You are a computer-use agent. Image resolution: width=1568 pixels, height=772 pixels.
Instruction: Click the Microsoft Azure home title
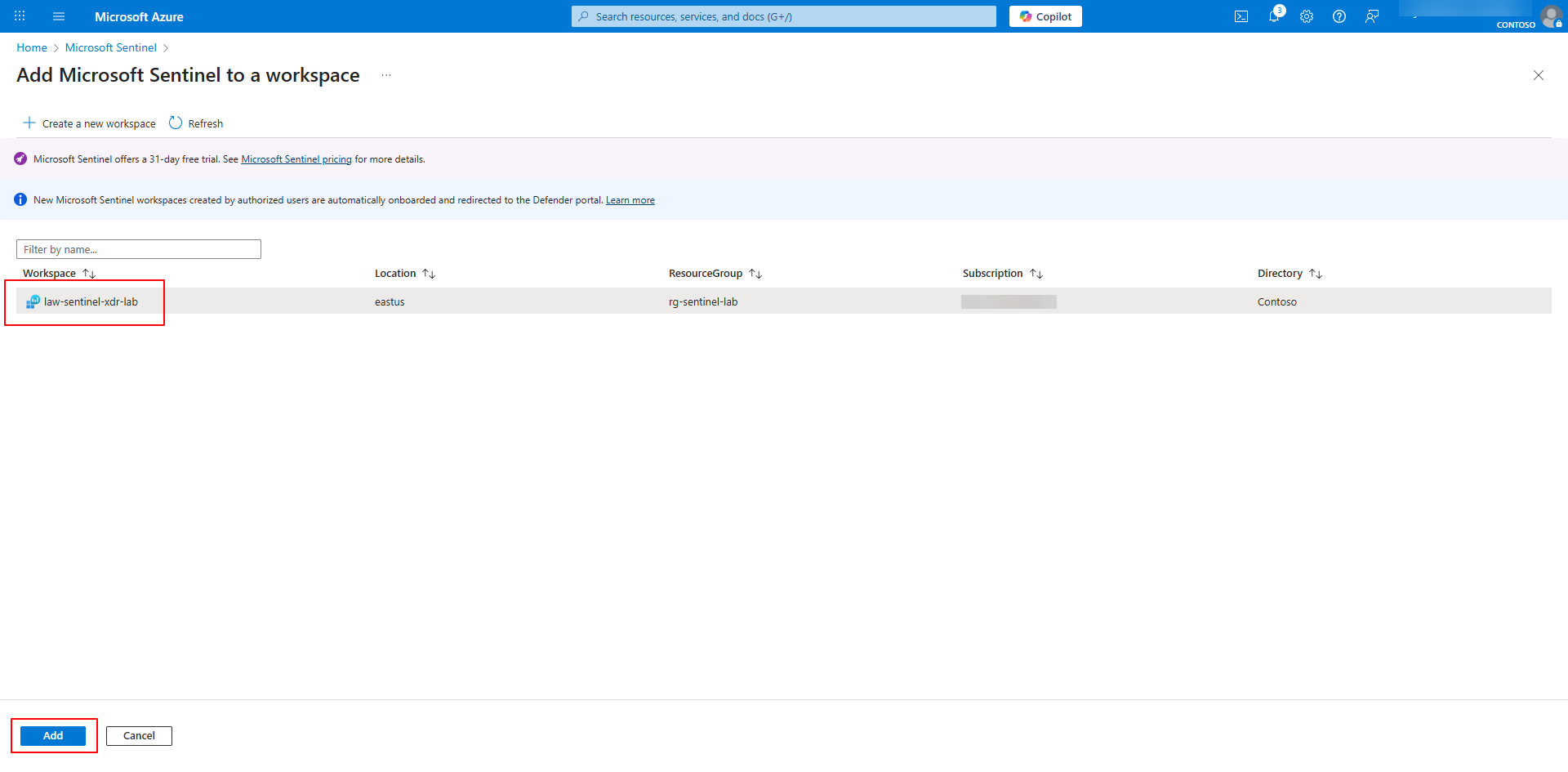click(x=139, y=16)
